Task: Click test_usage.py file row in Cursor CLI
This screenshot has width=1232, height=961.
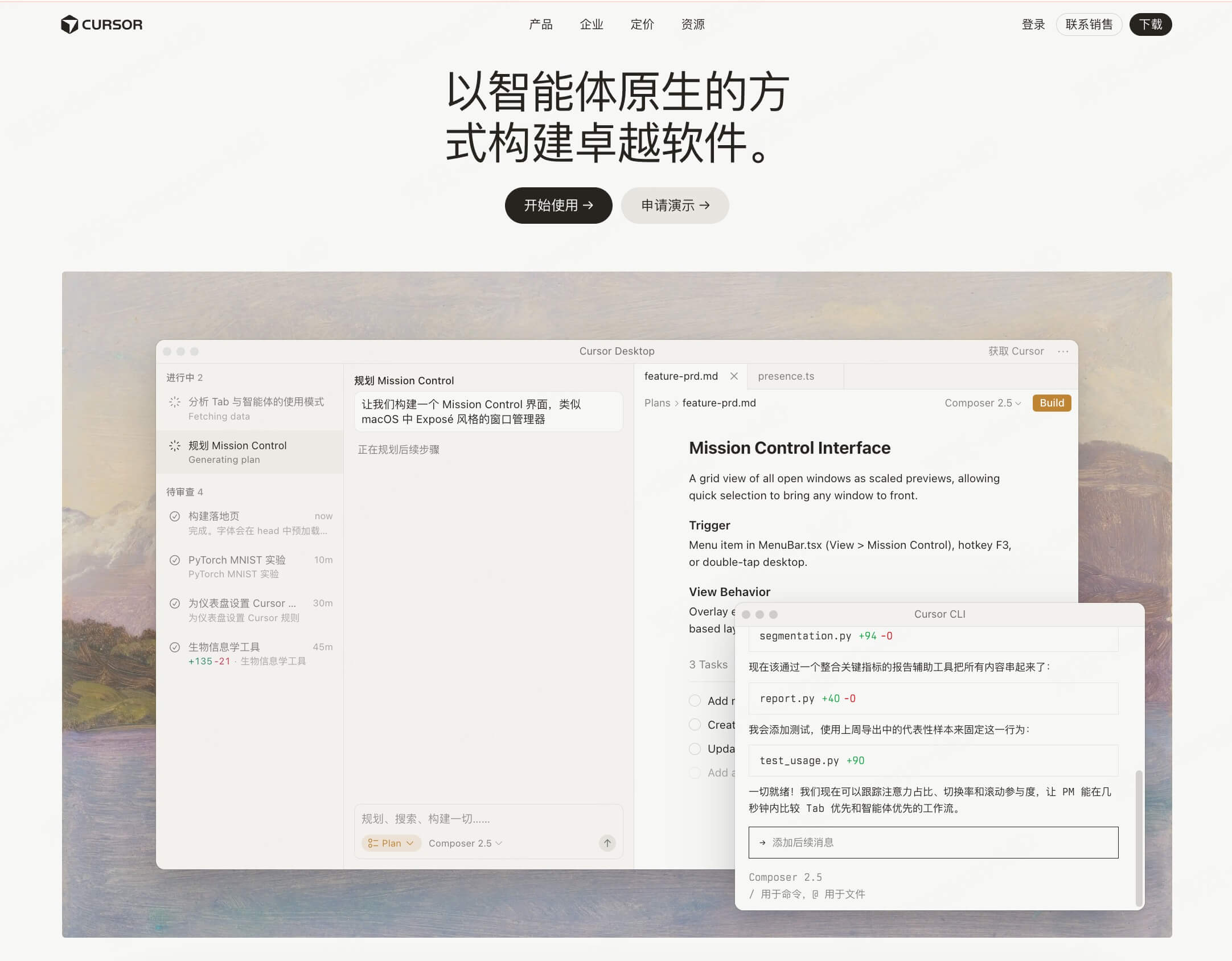Action: click(933, 761)
